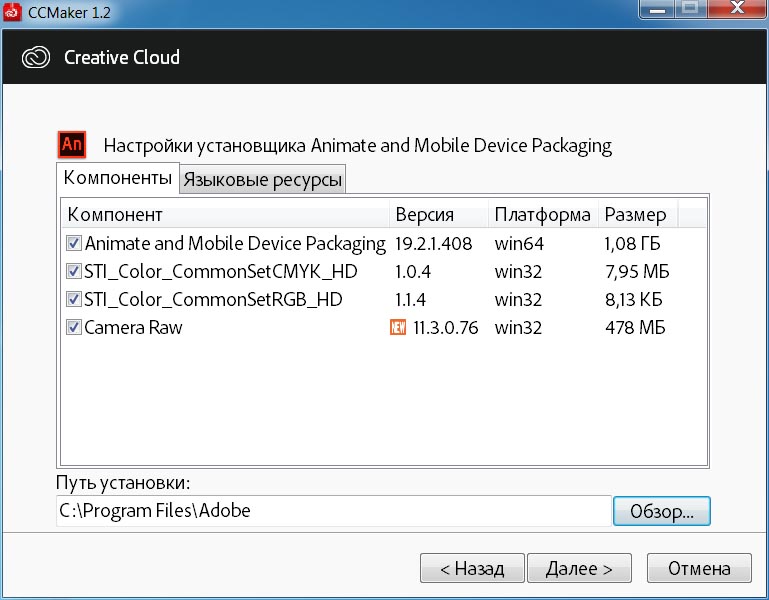This screenshot has height=600, width=769.
Task: Toggle STI_Color_CommonSetCMYK_HD checkbox
Action: click(x=74, y=271)
